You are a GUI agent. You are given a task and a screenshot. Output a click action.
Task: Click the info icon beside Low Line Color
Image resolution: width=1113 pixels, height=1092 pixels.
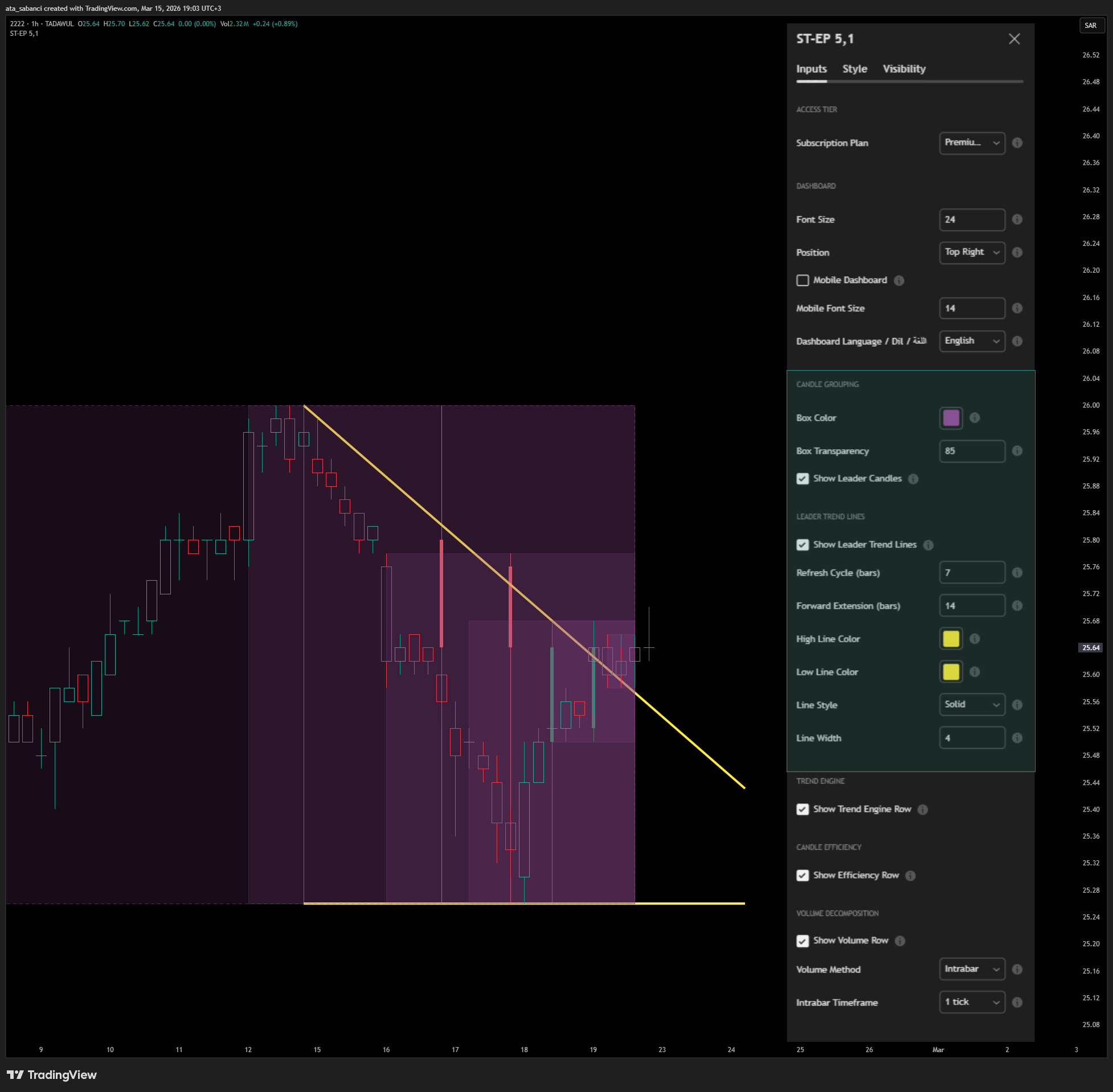(975, 672)
